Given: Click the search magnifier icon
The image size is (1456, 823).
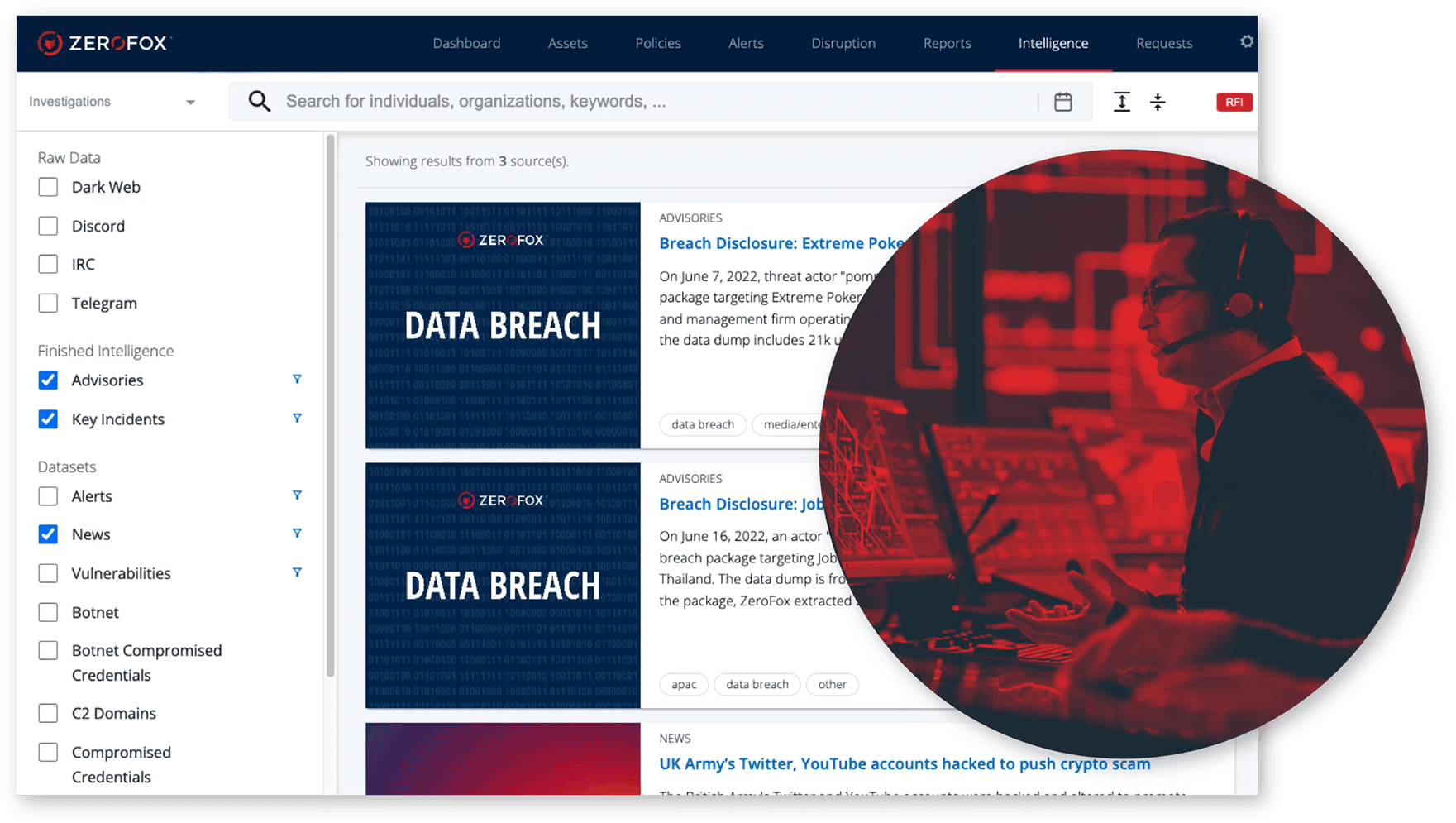Looking at the screenshot, I should tap(260, 102).
